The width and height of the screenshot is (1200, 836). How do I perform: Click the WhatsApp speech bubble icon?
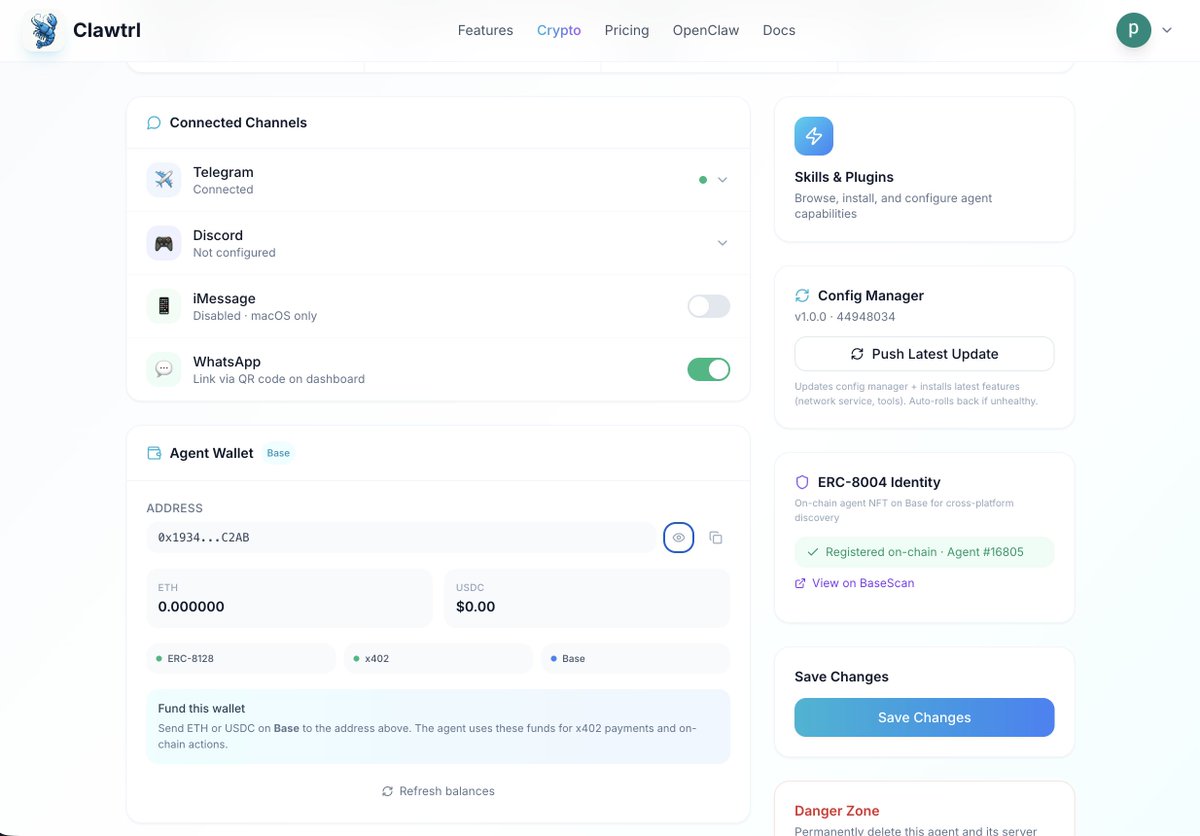click(x=164, y=369)
